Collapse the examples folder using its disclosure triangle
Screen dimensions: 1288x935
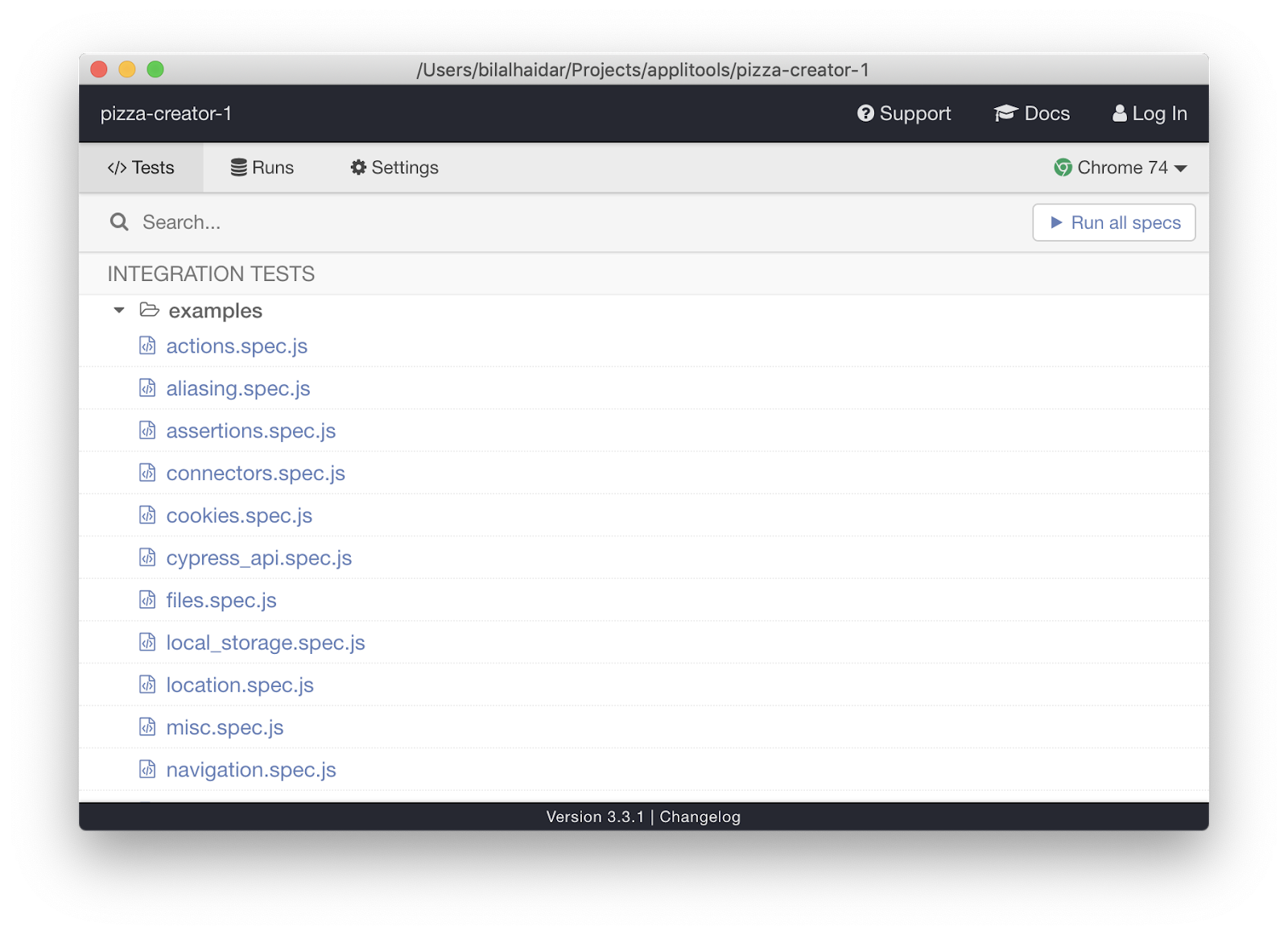[118, 309]
